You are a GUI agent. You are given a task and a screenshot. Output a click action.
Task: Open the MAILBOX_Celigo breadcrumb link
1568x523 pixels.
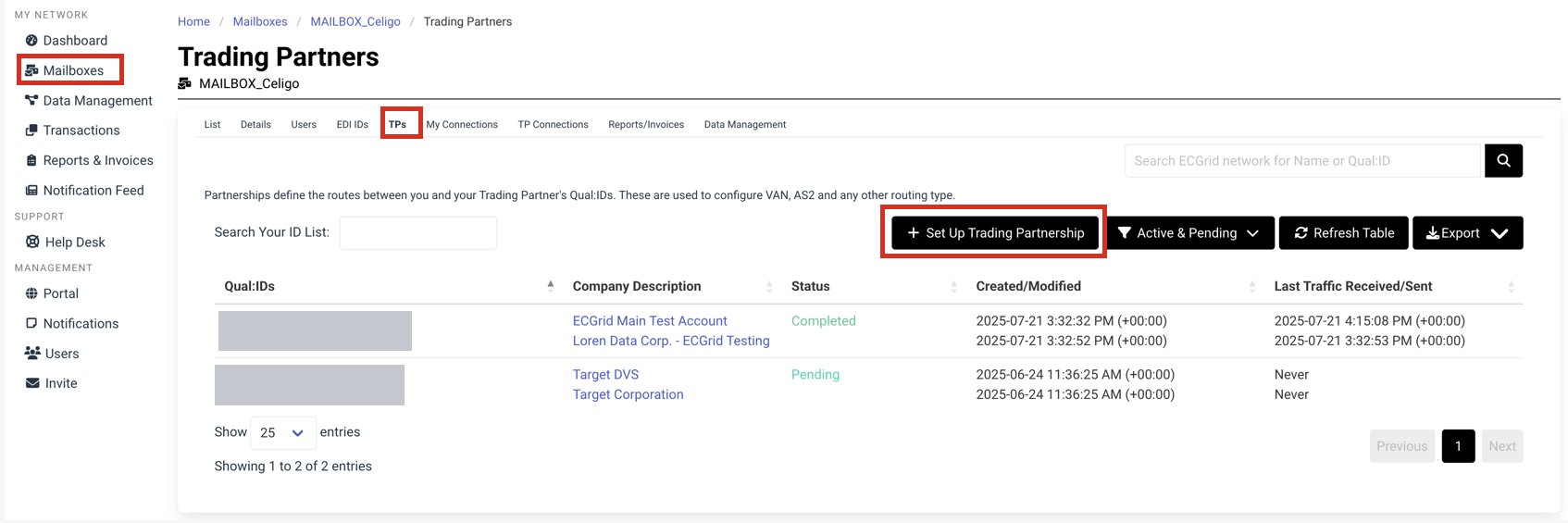[x=355, y=21]
